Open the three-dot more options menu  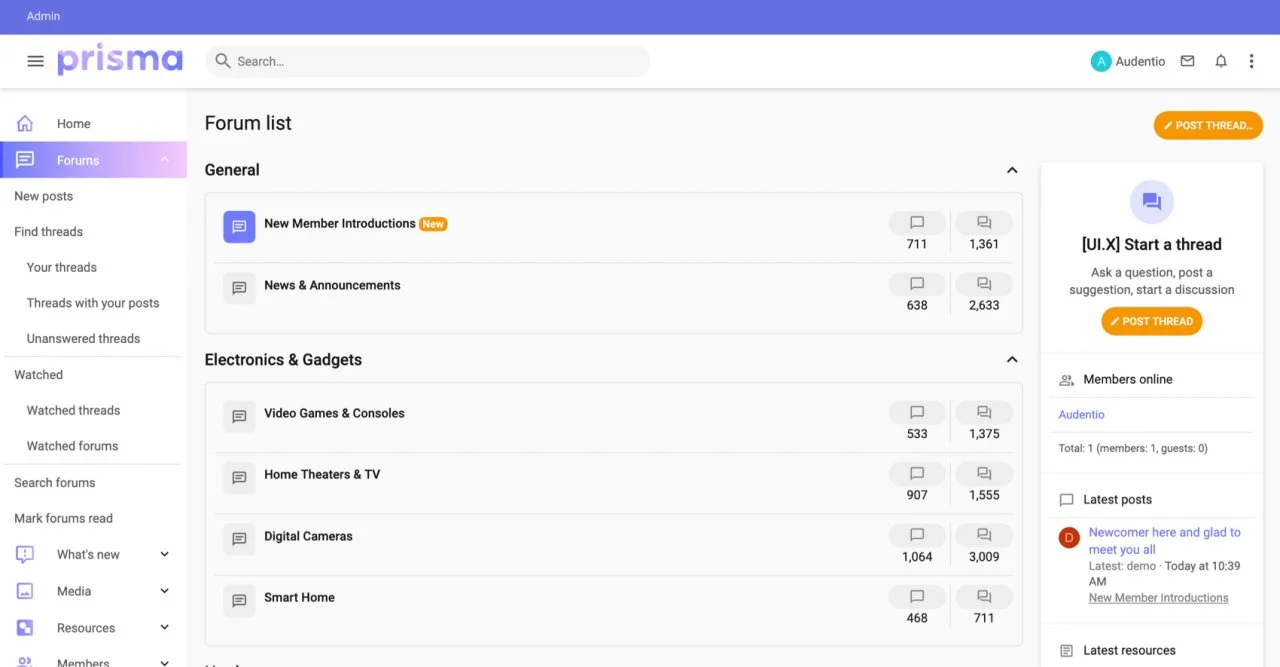(x=1251, y=61)
